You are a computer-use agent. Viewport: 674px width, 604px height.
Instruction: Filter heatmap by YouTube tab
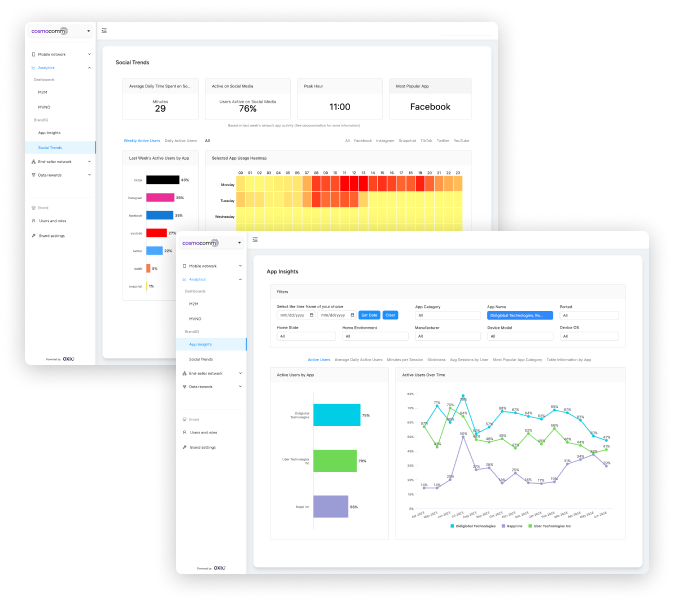coord(462,141)
